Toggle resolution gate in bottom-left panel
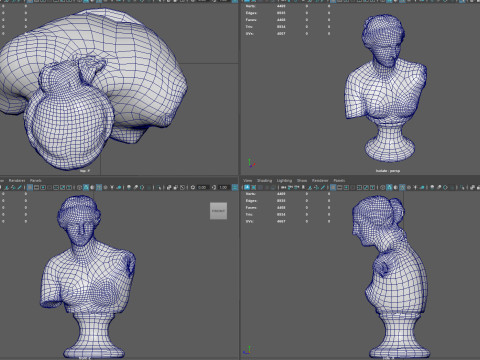 (x=43, y=187)
